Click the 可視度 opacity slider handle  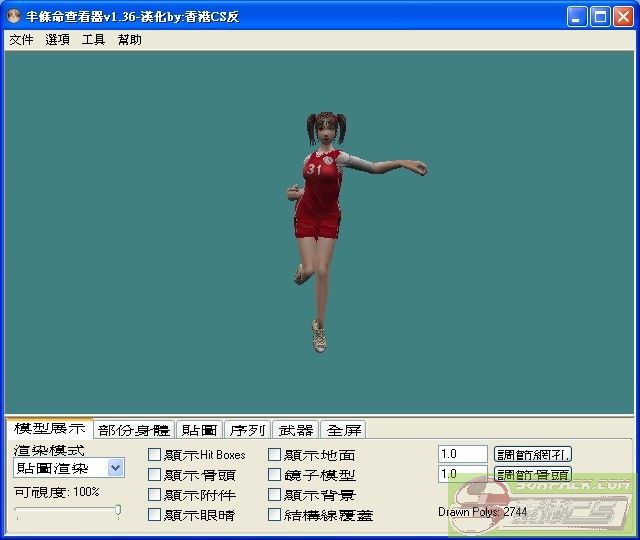(x=118, y=511)
